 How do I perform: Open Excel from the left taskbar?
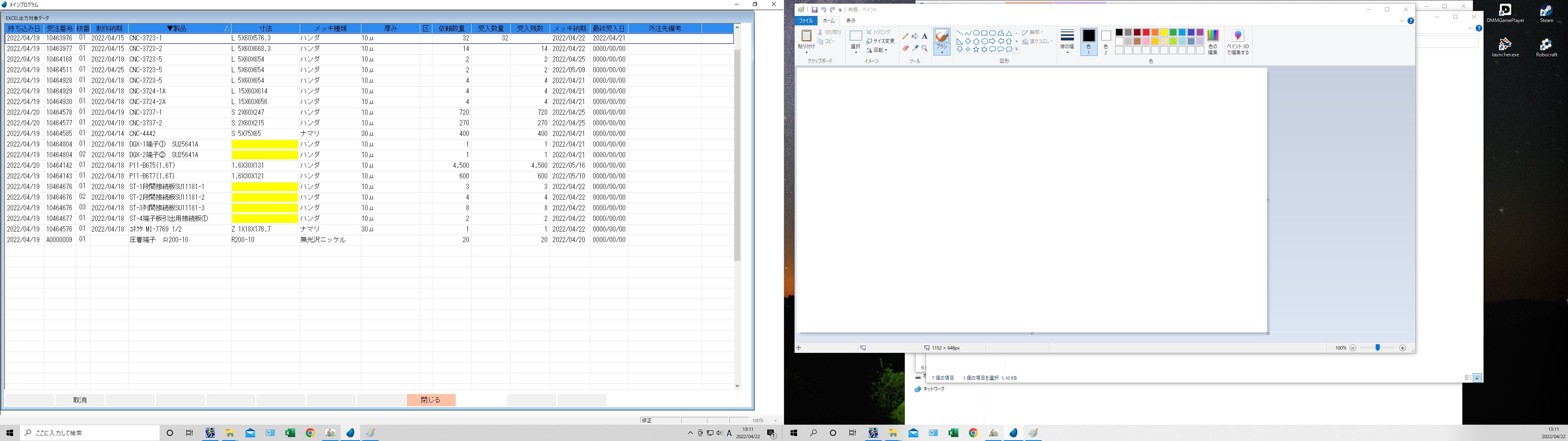290,433
